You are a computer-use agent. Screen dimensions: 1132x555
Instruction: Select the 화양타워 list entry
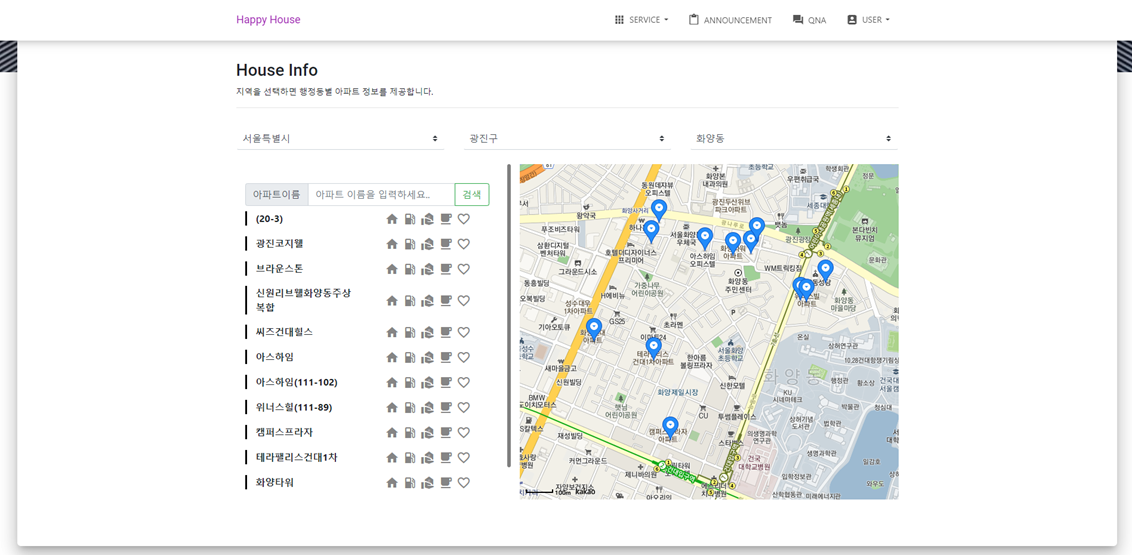[274, 482]
